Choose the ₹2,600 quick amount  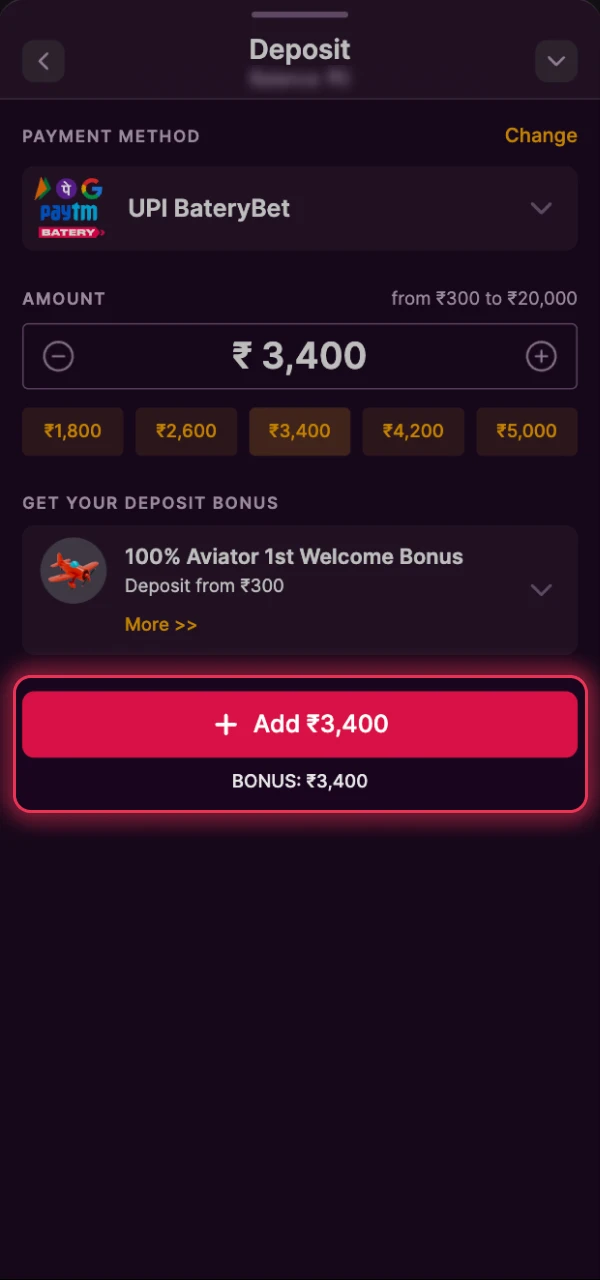[x=186, y=431]
